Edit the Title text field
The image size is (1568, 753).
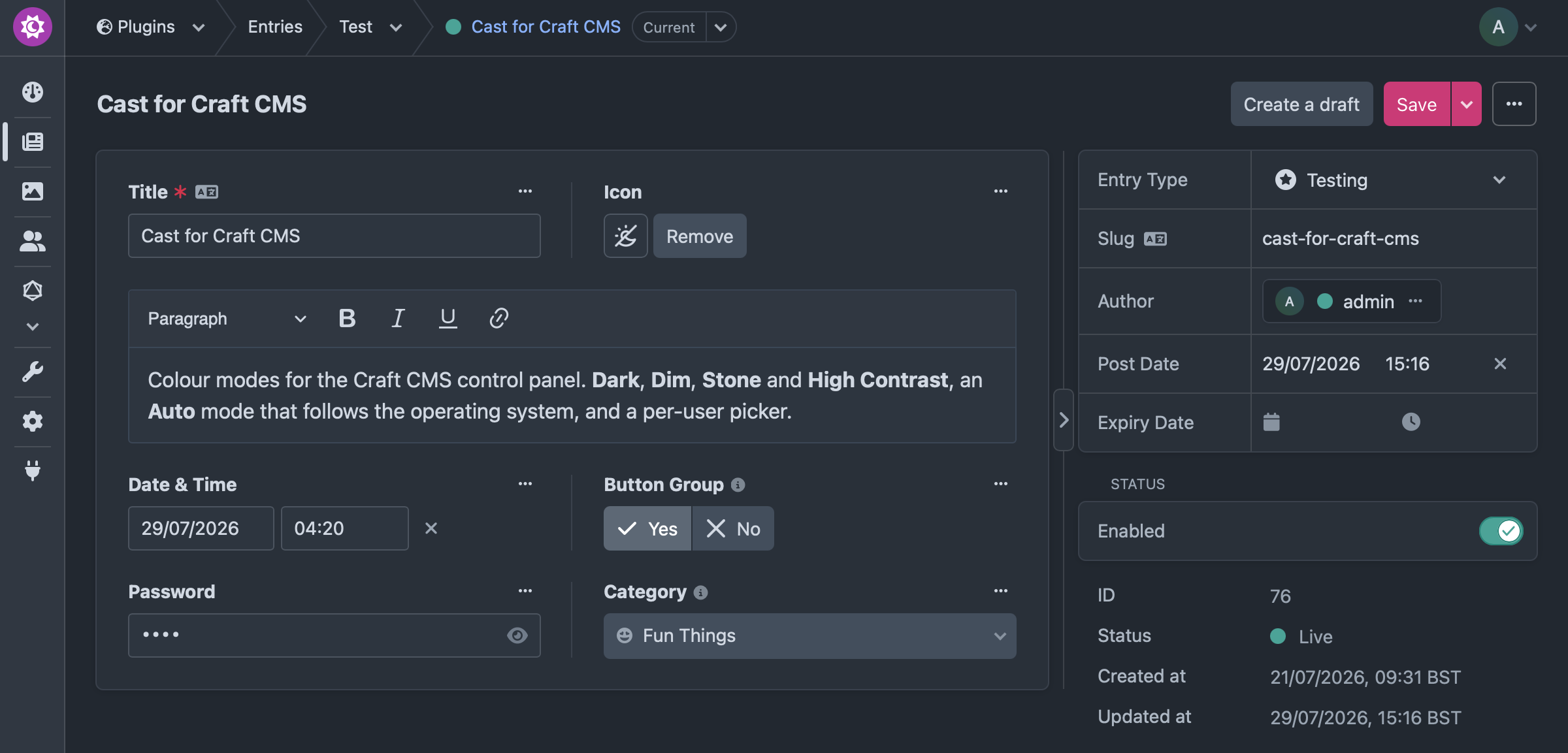pos(335,236)
